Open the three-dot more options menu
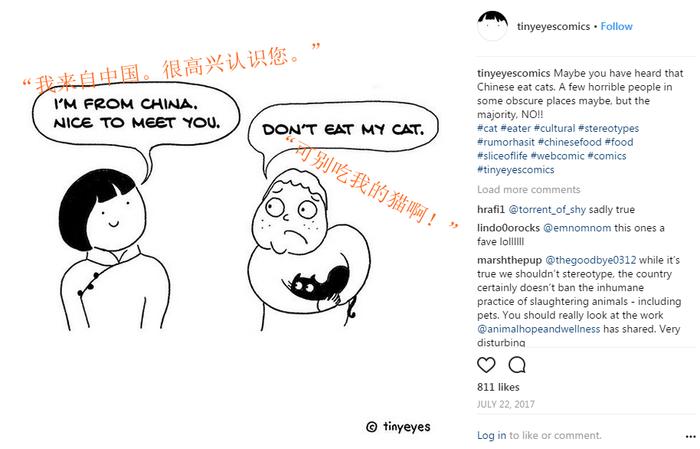The image size is (700, 449). [690, 436]
